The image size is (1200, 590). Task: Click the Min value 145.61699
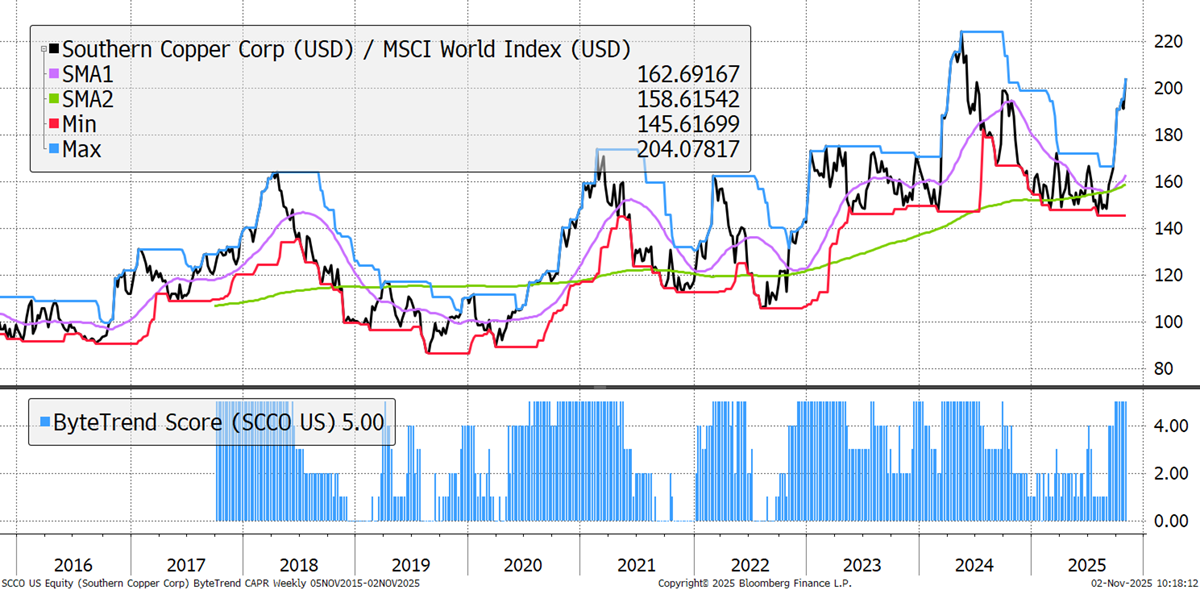pos(687,124)
